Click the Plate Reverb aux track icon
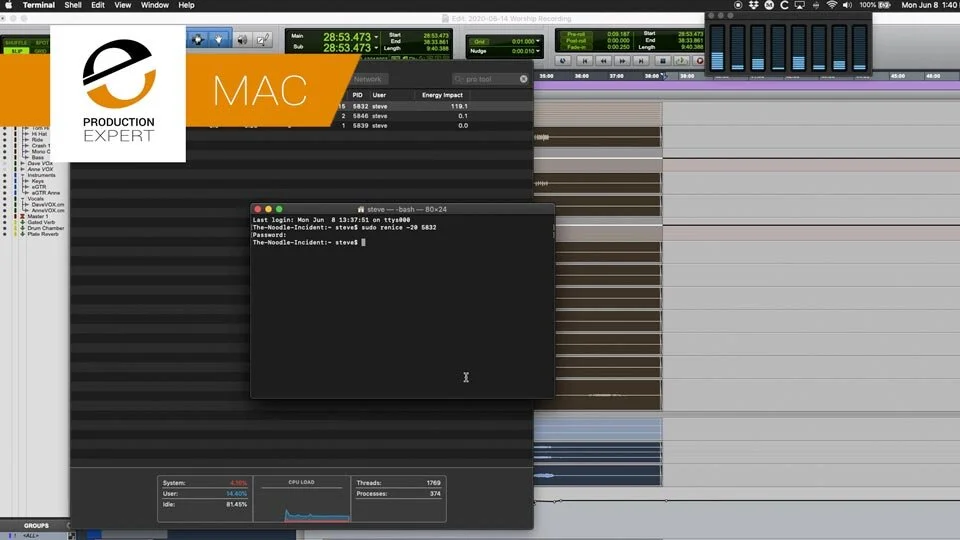Viewport: 960px width, 540px height. point(23,234)
